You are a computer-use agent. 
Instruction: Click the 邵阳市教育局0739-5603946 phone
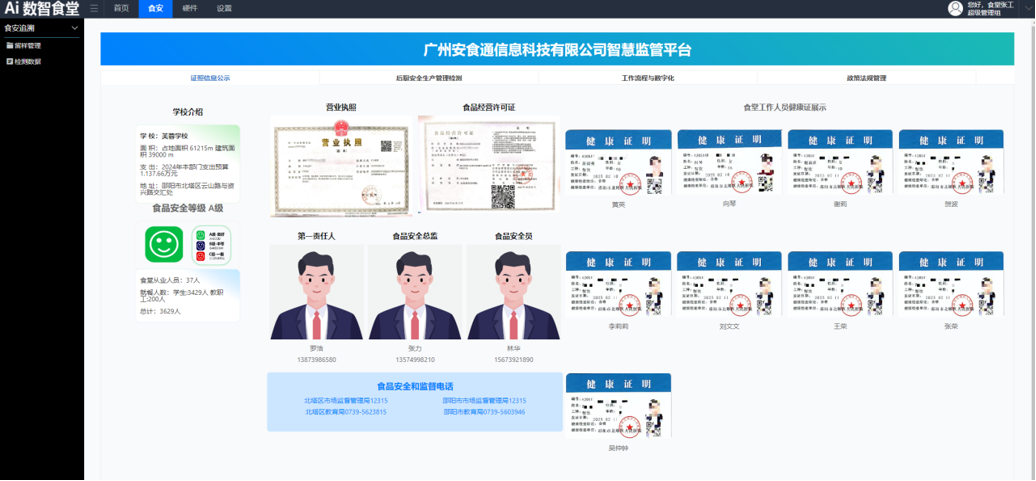[484, 412]
